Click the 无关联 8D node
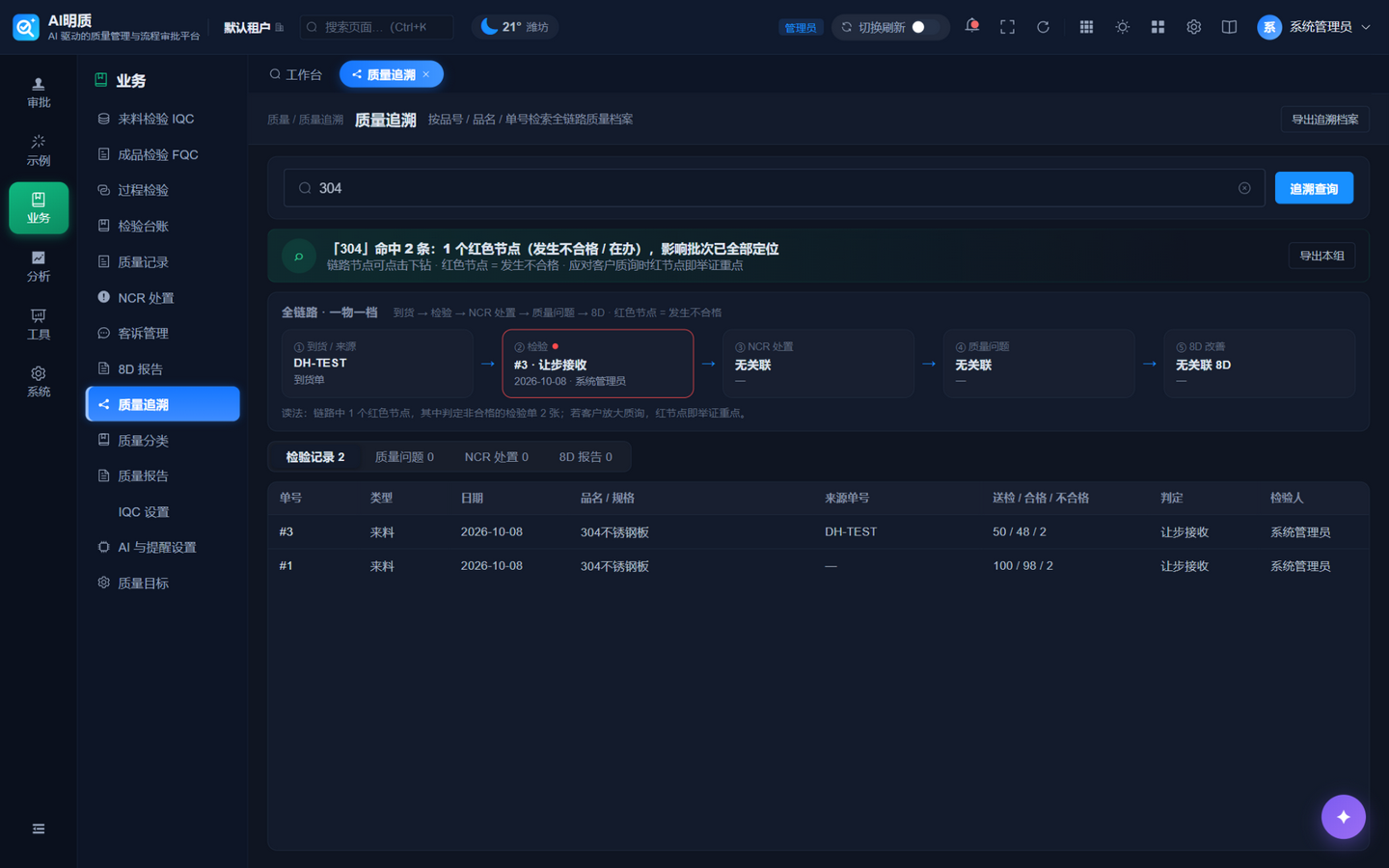Screen dimensions: 1389x868 point(1259,364)
